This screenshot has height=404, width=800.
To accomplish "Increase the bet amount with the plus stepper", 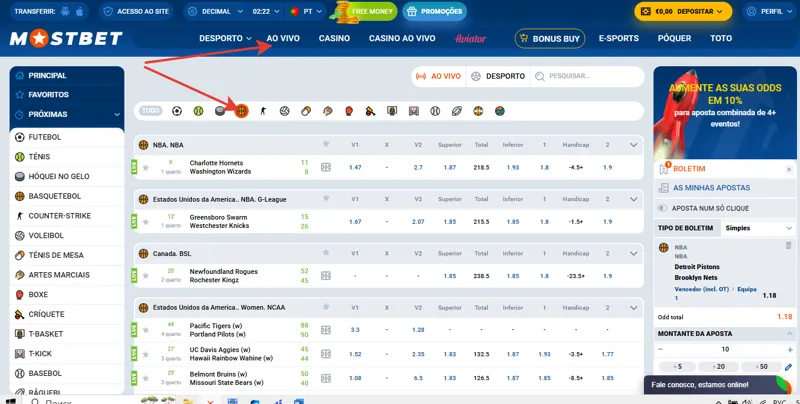I will 788,349.
